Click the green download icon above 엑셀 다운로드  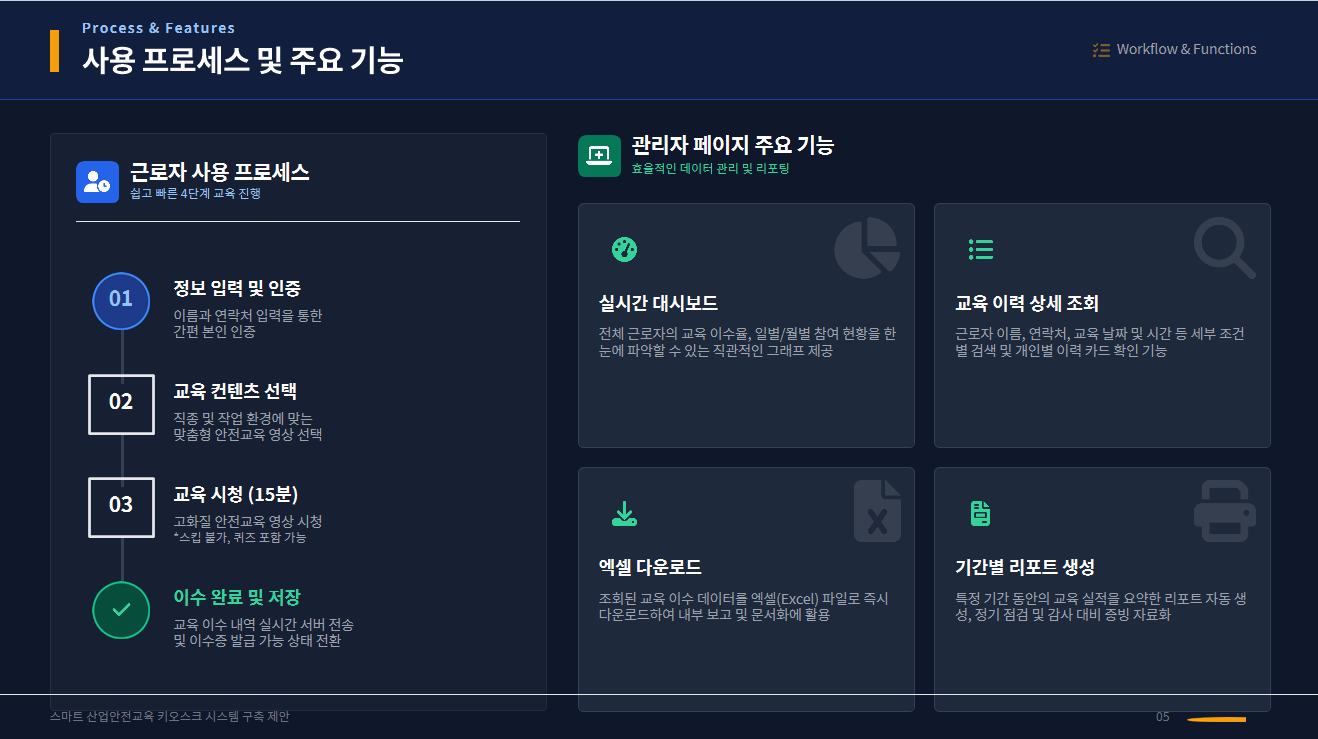pos(624,514)
